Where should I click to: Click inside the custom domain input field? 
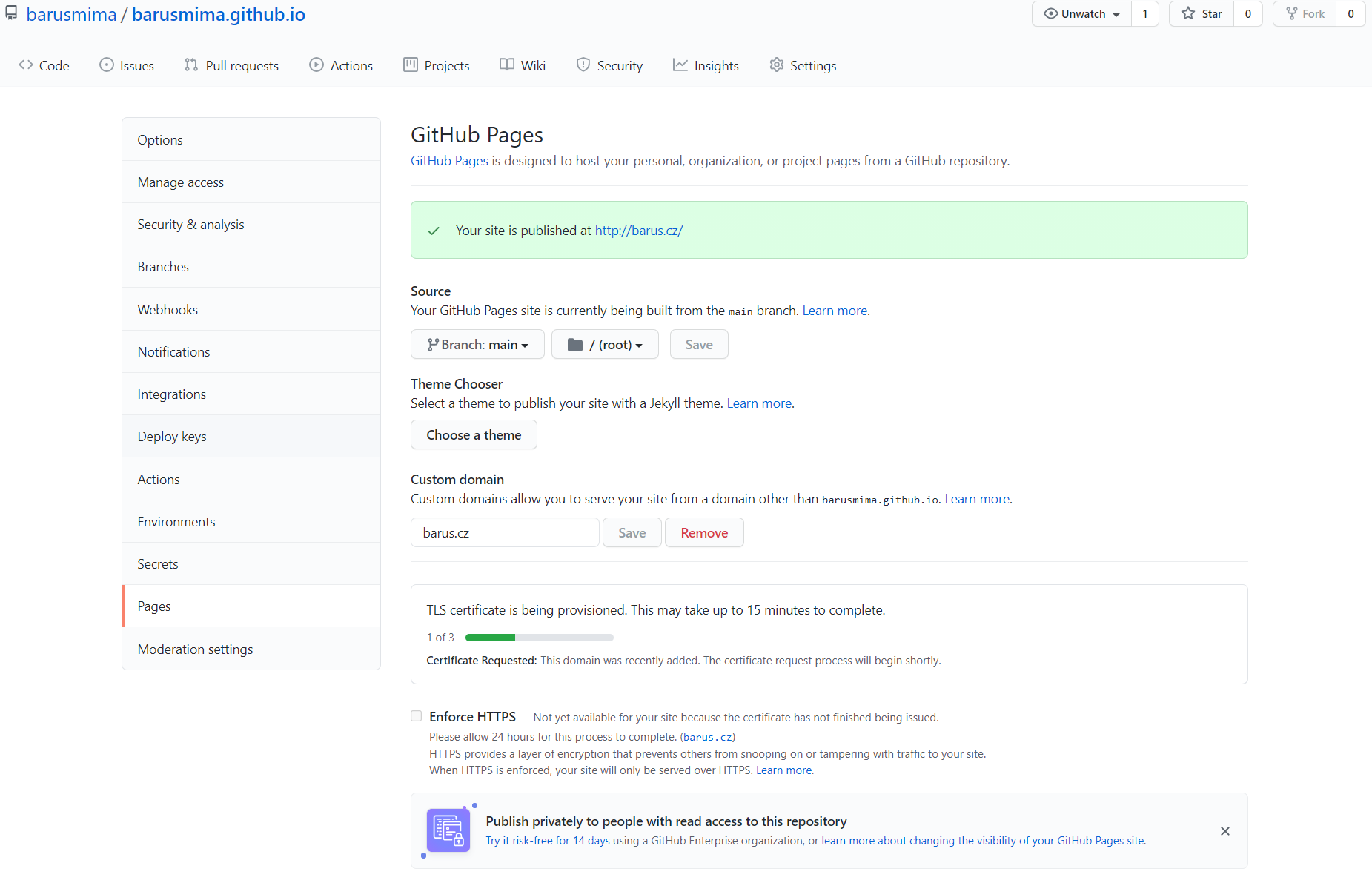click(505, 532)
